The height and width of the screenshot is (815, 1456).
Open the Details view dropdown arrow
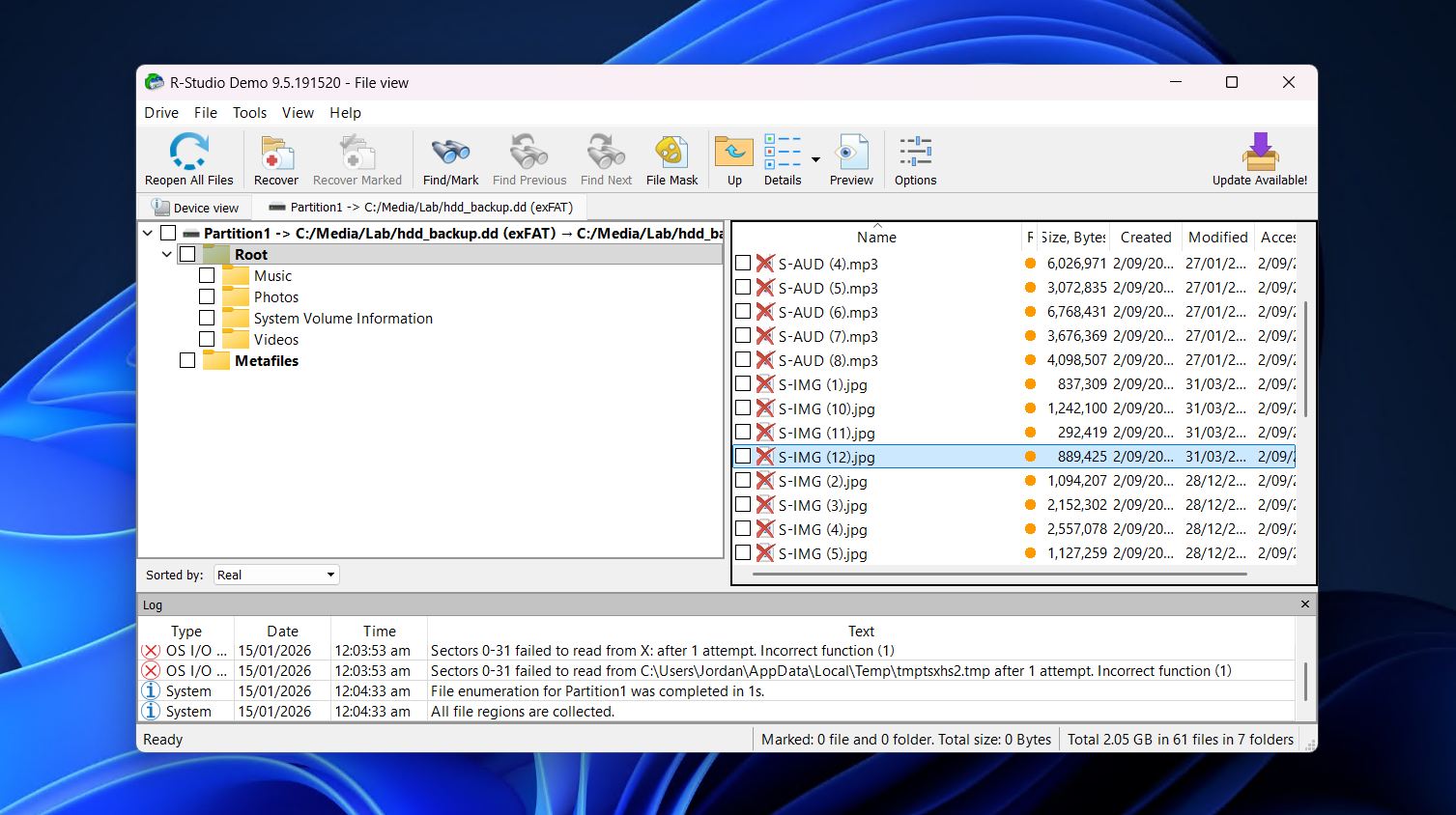(x=814, y=159)
